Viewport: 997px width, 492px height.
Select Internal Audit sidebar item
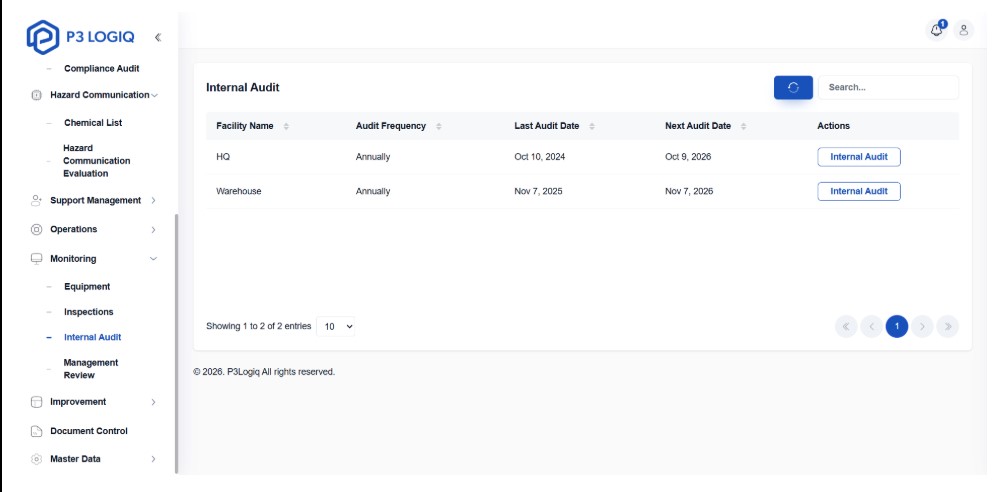point(92,338)
